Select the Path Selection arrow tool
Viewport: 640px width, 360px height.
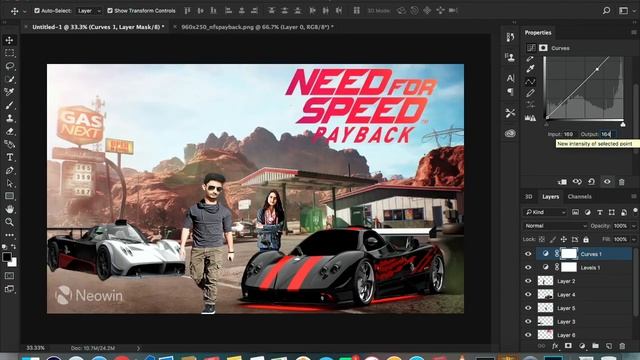(x=9, y=183)
